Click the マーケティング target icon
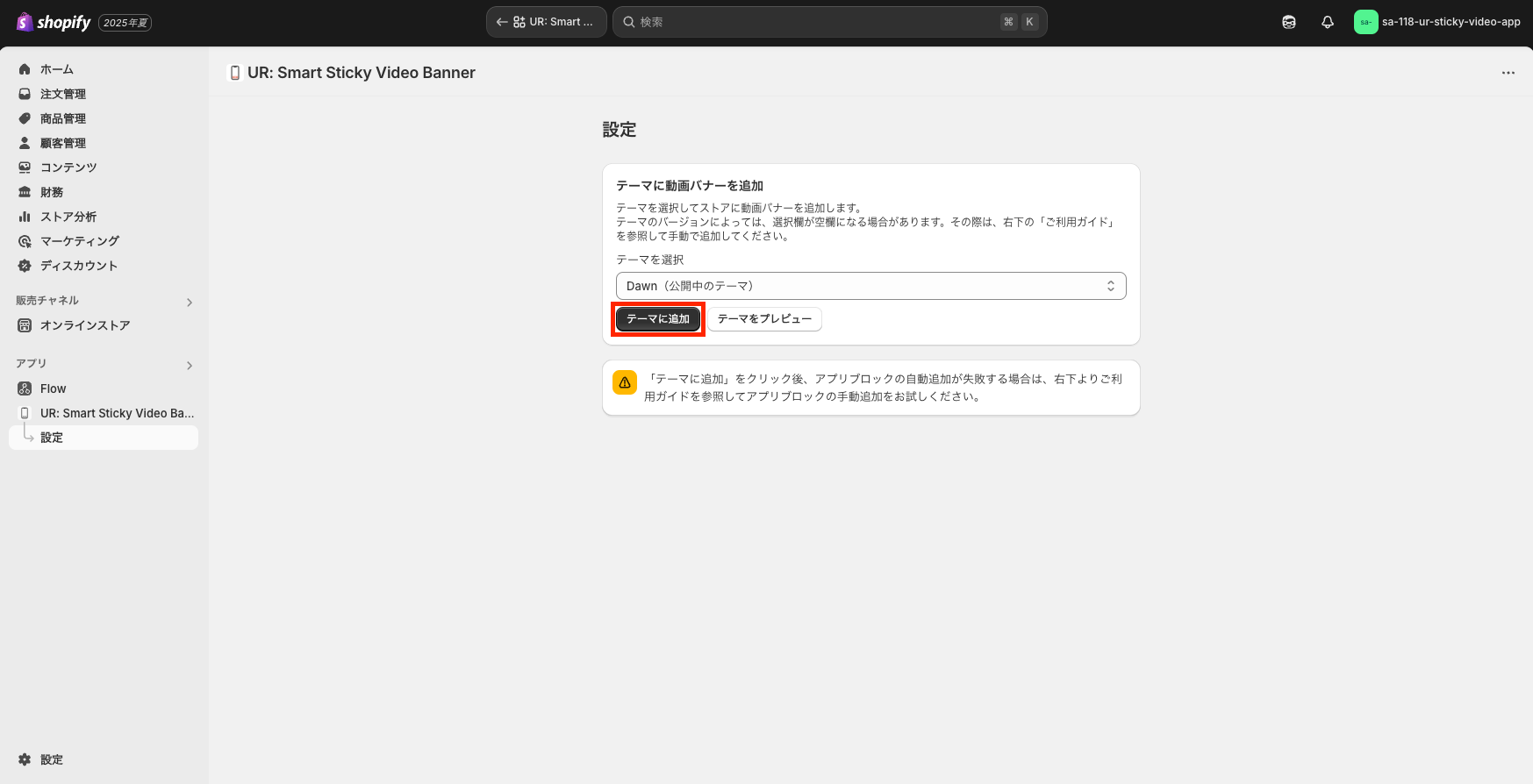 point(25,241)
